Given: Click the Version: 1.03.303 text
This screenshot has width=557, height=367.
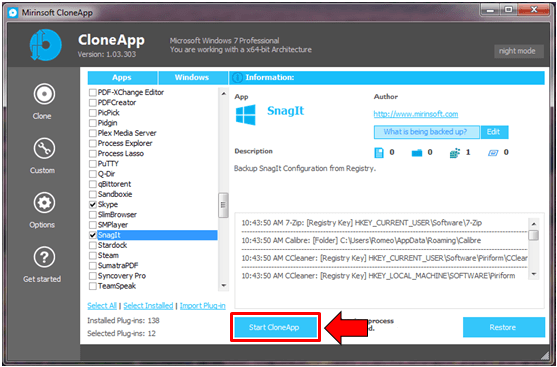Looking at the screenshot, I should point(107,54).
